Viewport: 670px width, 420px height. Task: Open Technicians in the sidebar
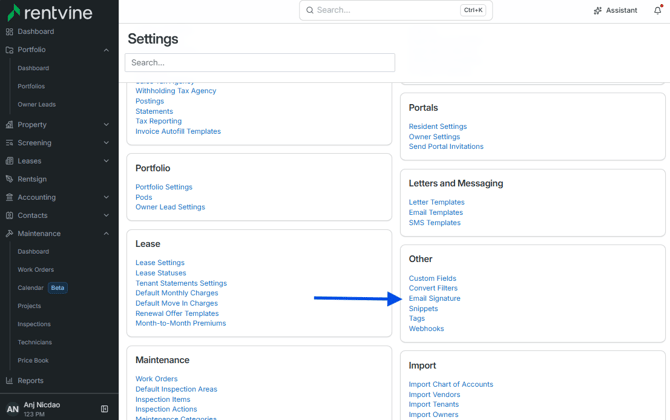(x=35, y=342)
